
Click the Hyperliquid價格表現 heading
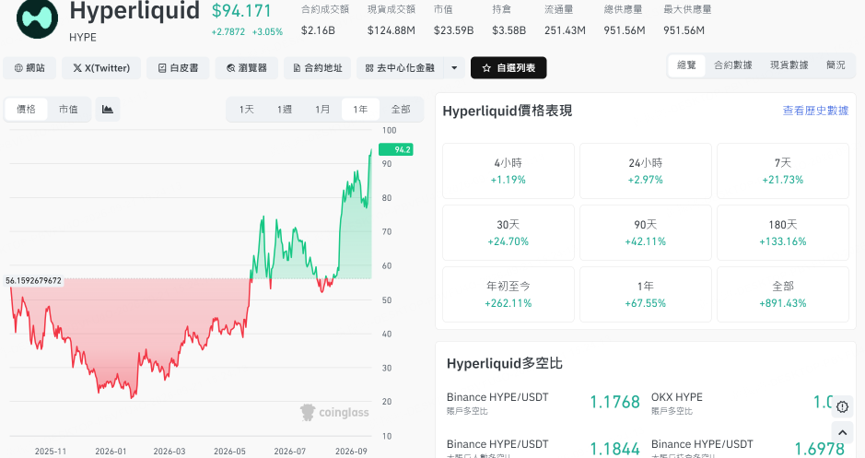tap(507, 111)
